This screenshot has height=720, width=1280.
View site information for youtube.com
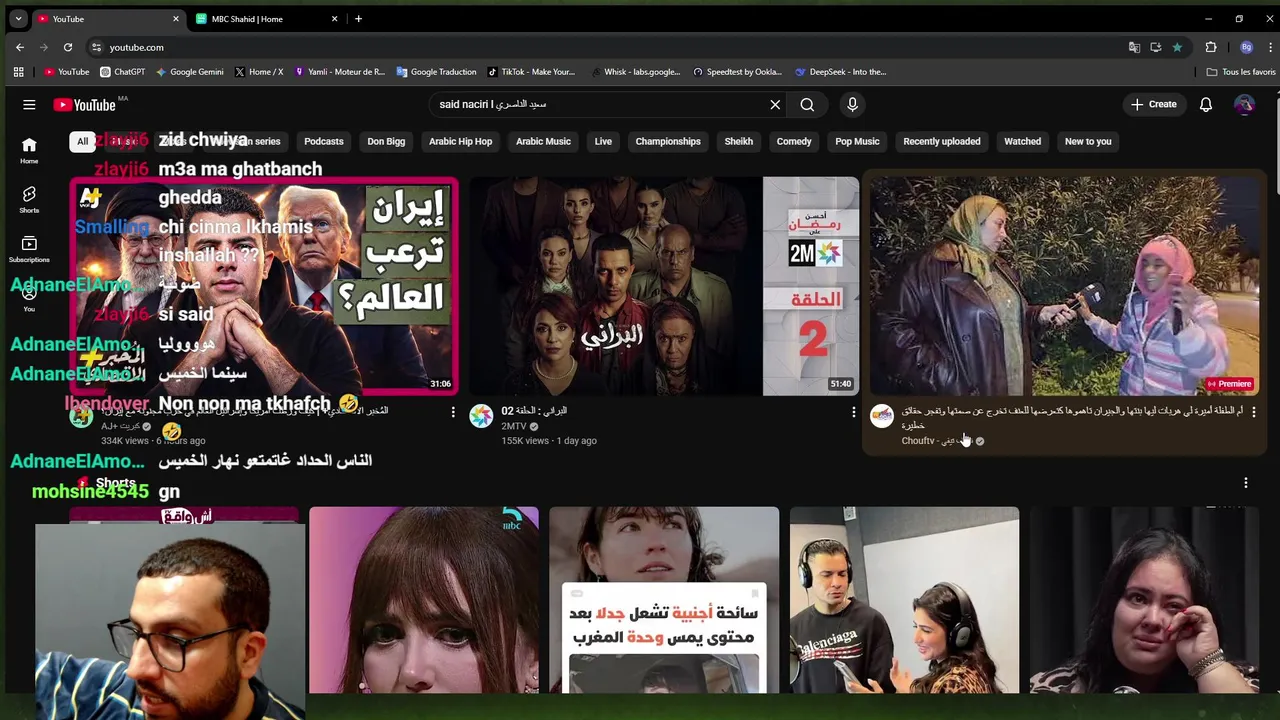point(96,47)
